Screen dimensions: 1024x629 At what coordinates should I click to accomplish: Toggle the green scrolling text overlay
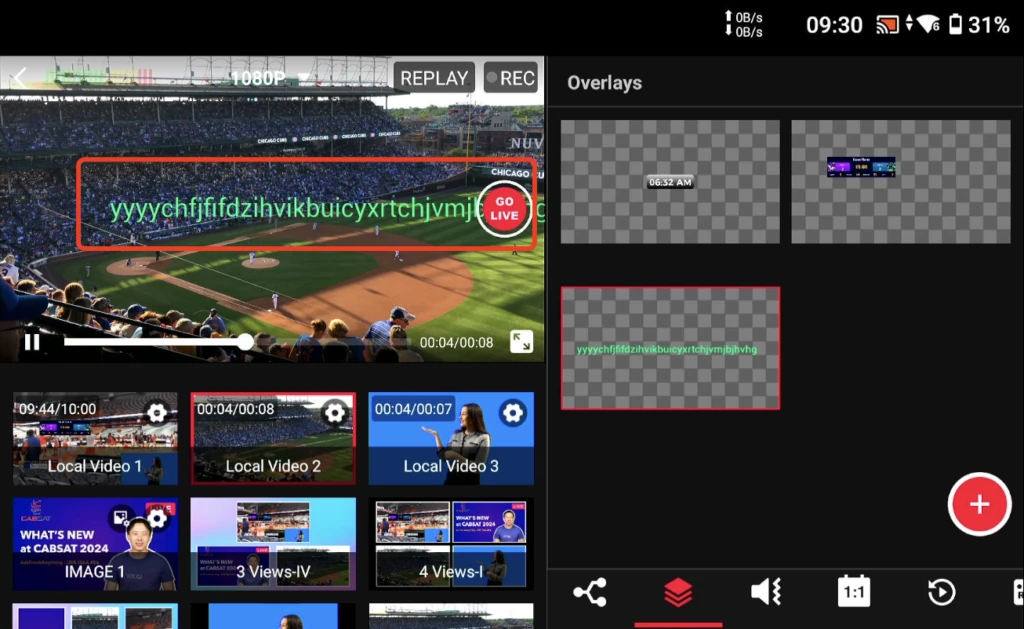click(x=670, y=348)
